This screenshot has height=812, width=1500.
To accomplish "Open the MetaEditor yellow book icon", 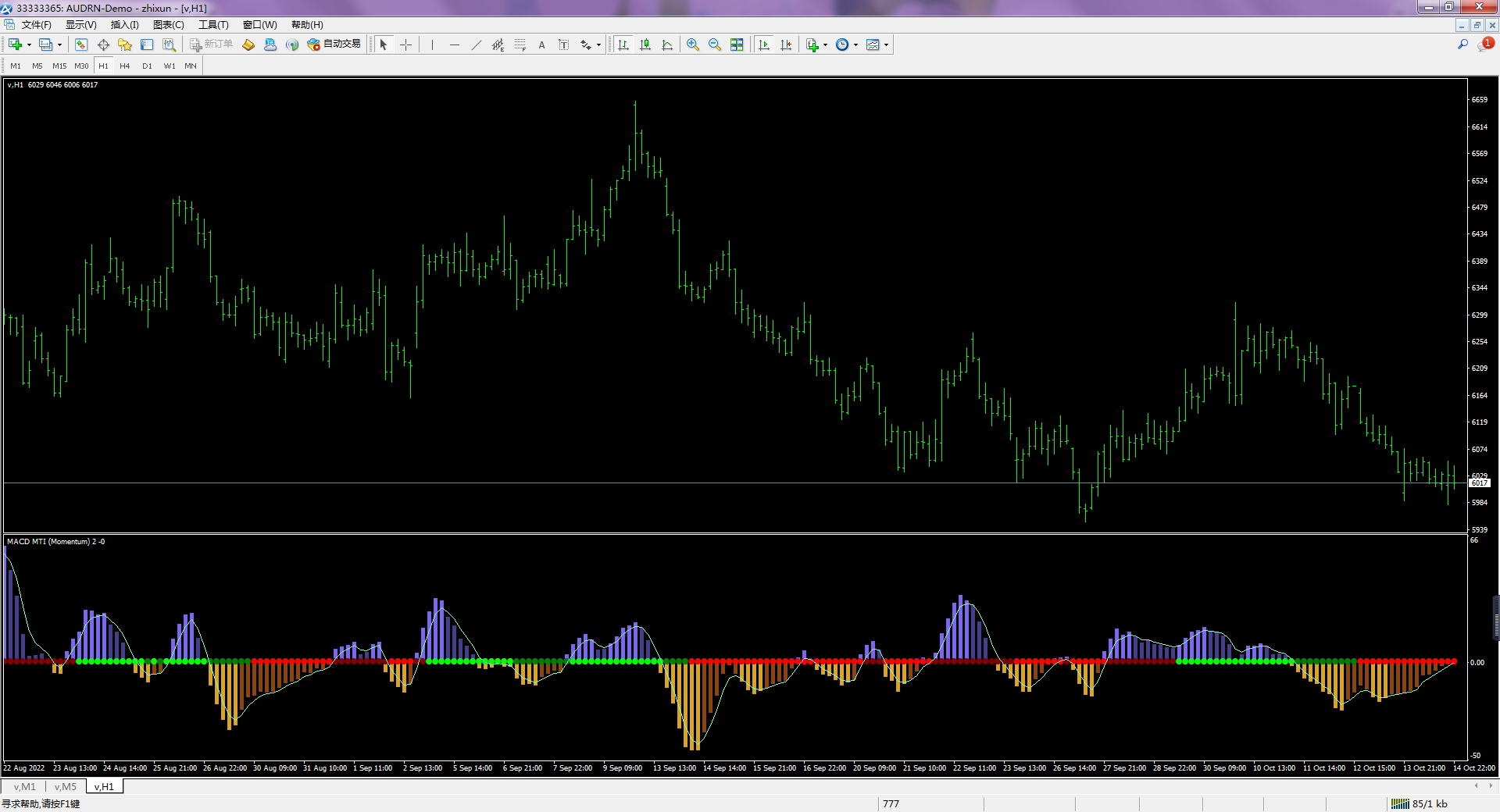I will (248, 45).
